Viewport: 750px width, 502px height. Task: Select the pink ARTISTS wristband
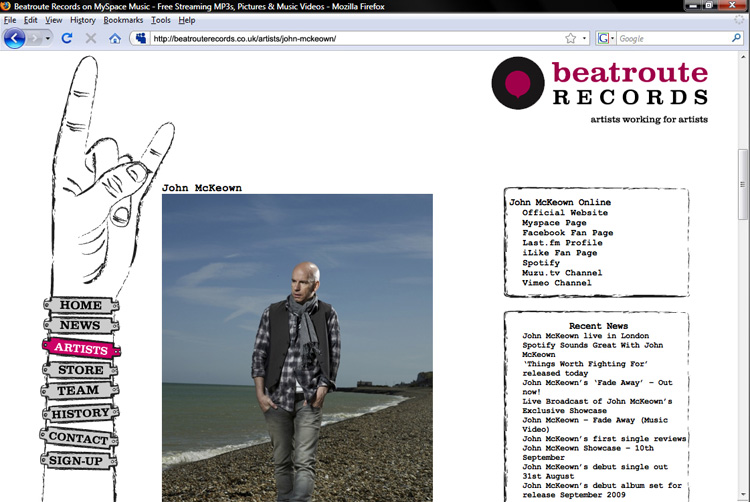click(x=81, y=348)
